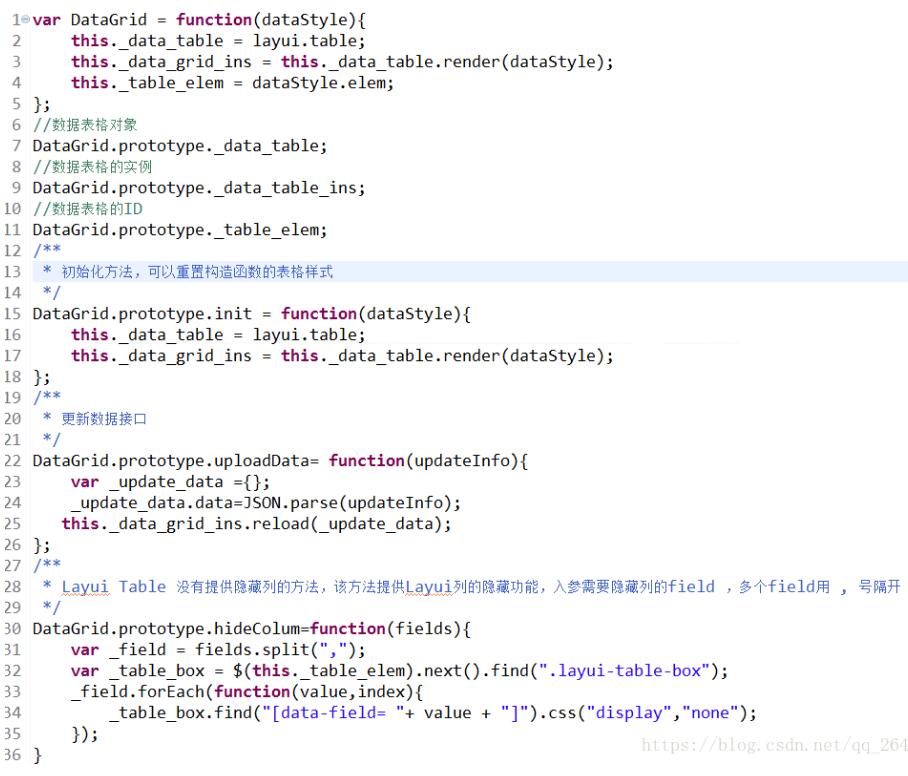Click line number 30 in gutter
Image resolution: width=908 pixels, height=776 pixels.
coord(12,629)
